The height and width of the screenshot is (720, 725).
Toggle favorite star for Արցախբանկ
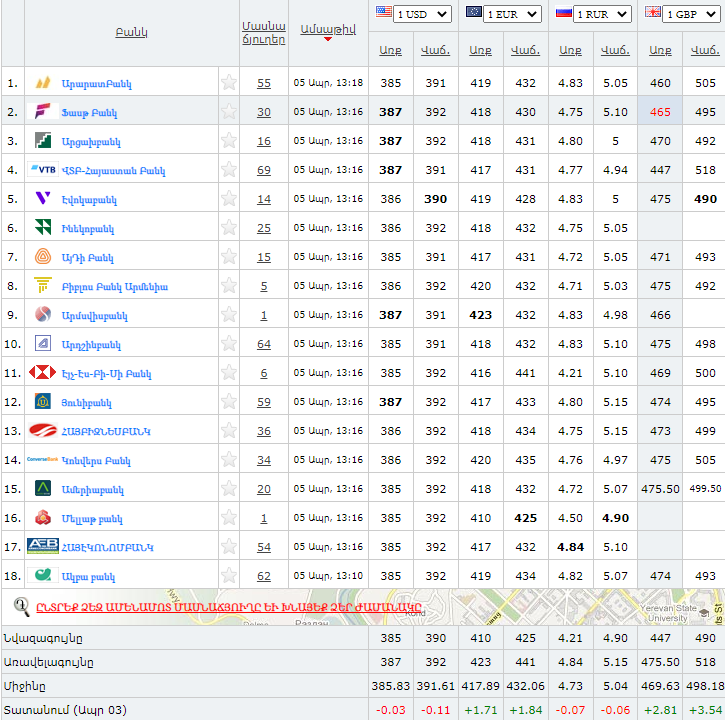point(229,141)
